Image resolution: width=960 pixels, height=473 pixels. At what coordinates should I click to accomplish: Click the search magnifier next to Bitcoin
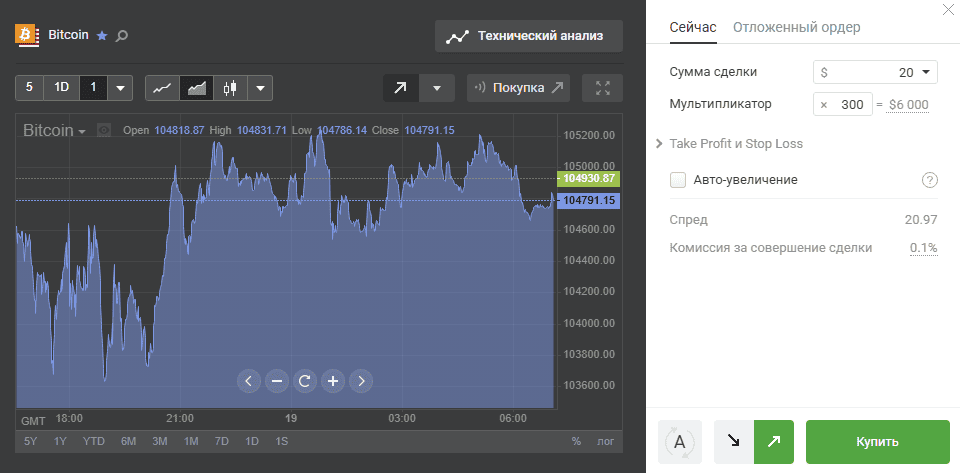pyautogui.click(x=122, y=36)
